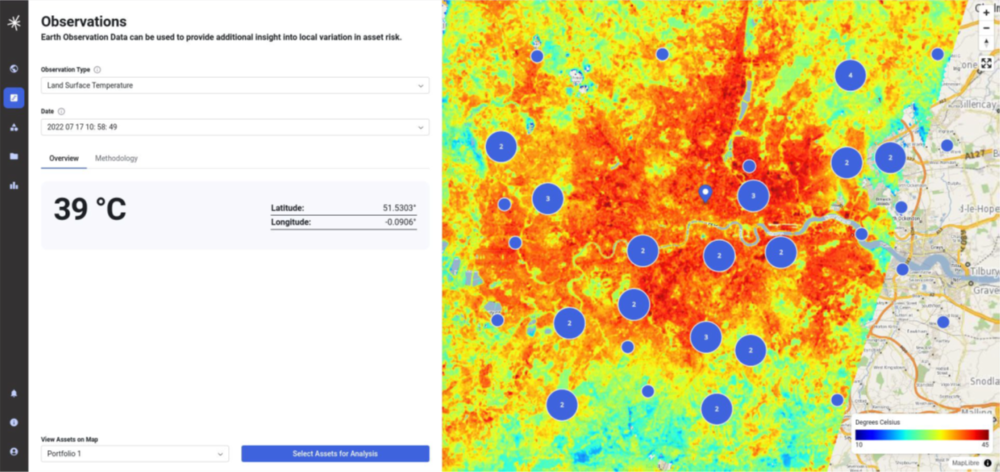Zoom out on the map
The width and height of the screenshot is (1000, 472).
coord(986,28)
